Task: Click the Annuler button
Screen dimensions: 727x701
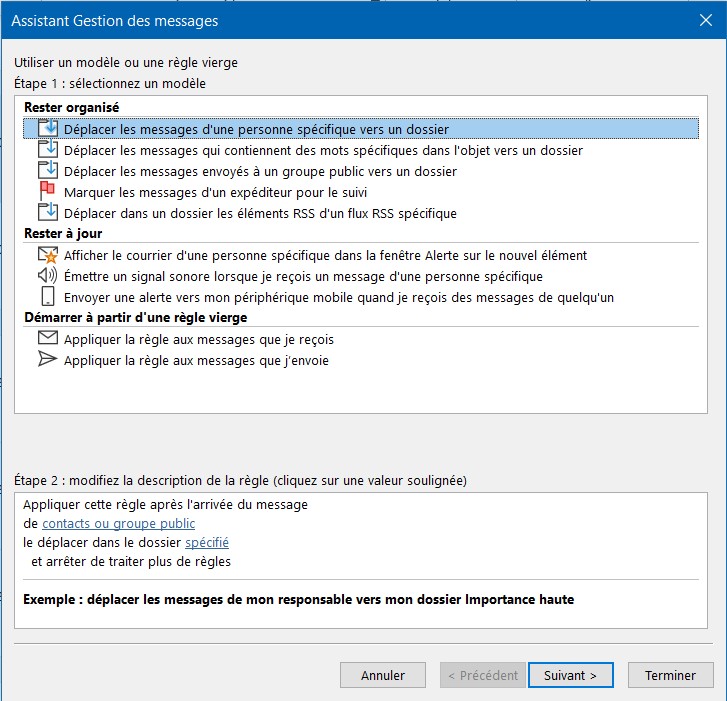Action: tap(383, 675)
